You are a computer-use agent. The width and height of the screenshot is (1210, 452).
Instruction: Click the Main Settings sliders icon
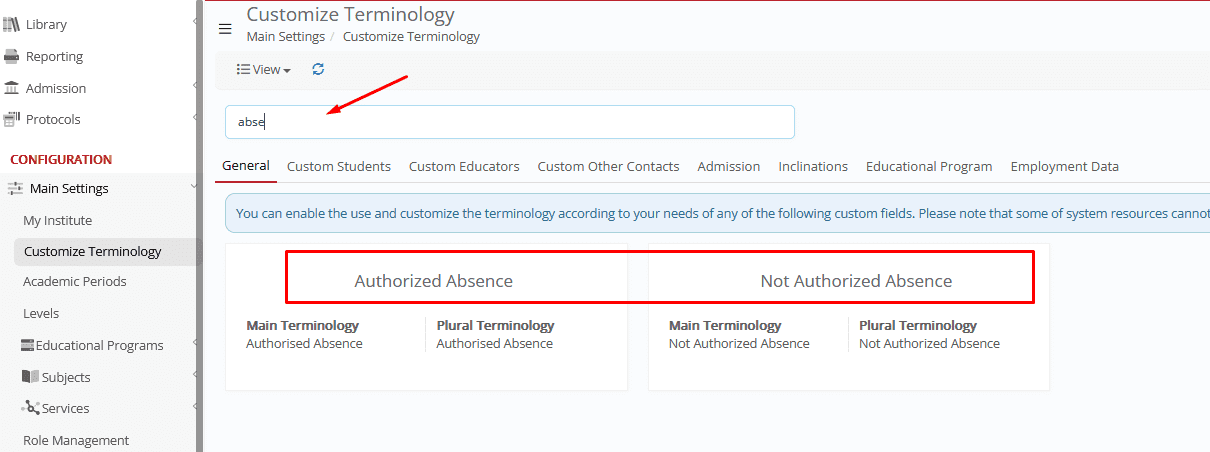[x=15, y=188]
